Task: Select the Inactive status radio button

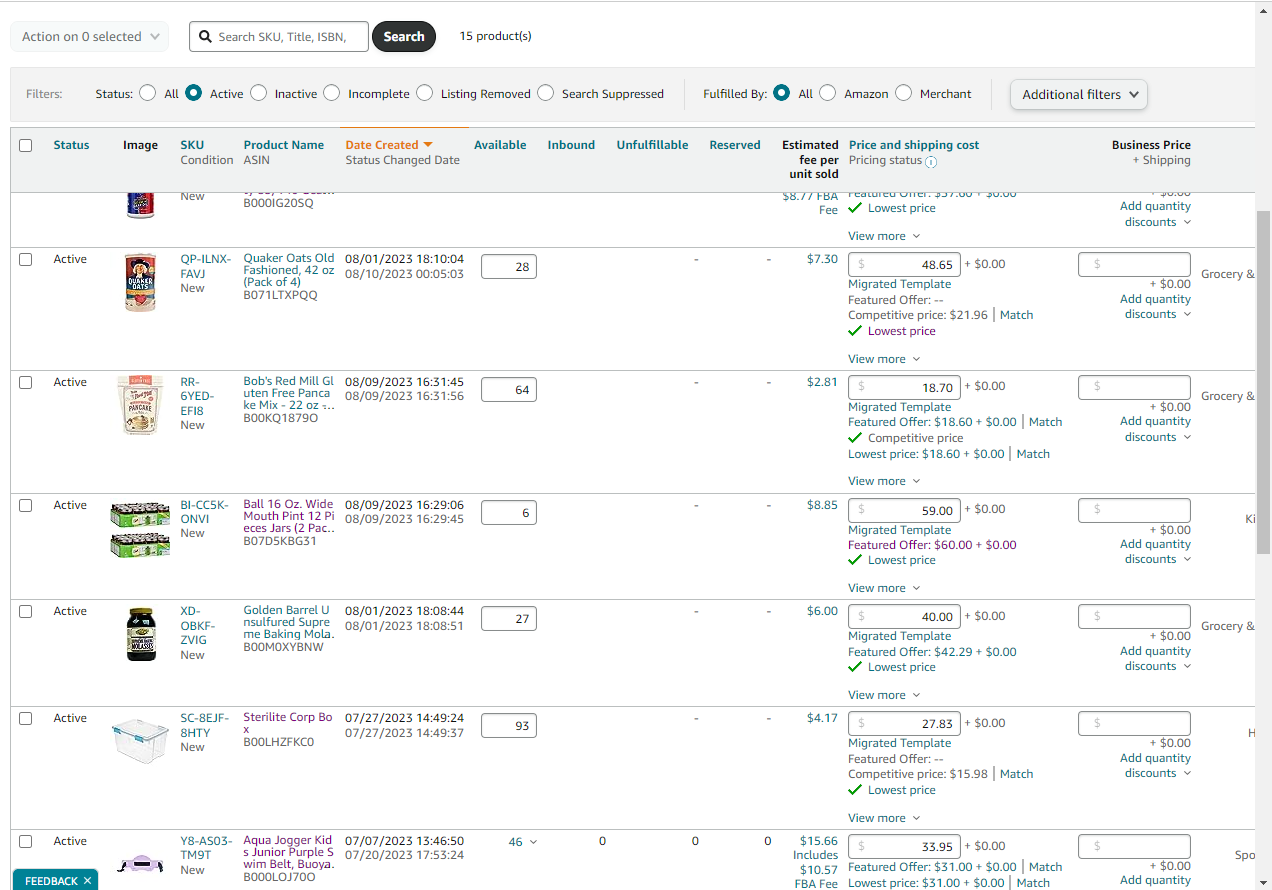Action: click(x=259, y=93)
